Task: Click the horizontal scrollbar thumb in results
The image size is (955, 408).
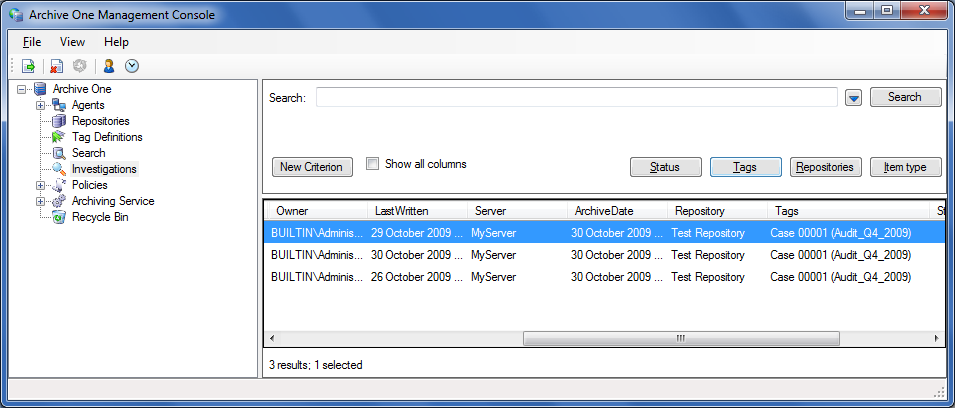Action: tap(681, 339)
